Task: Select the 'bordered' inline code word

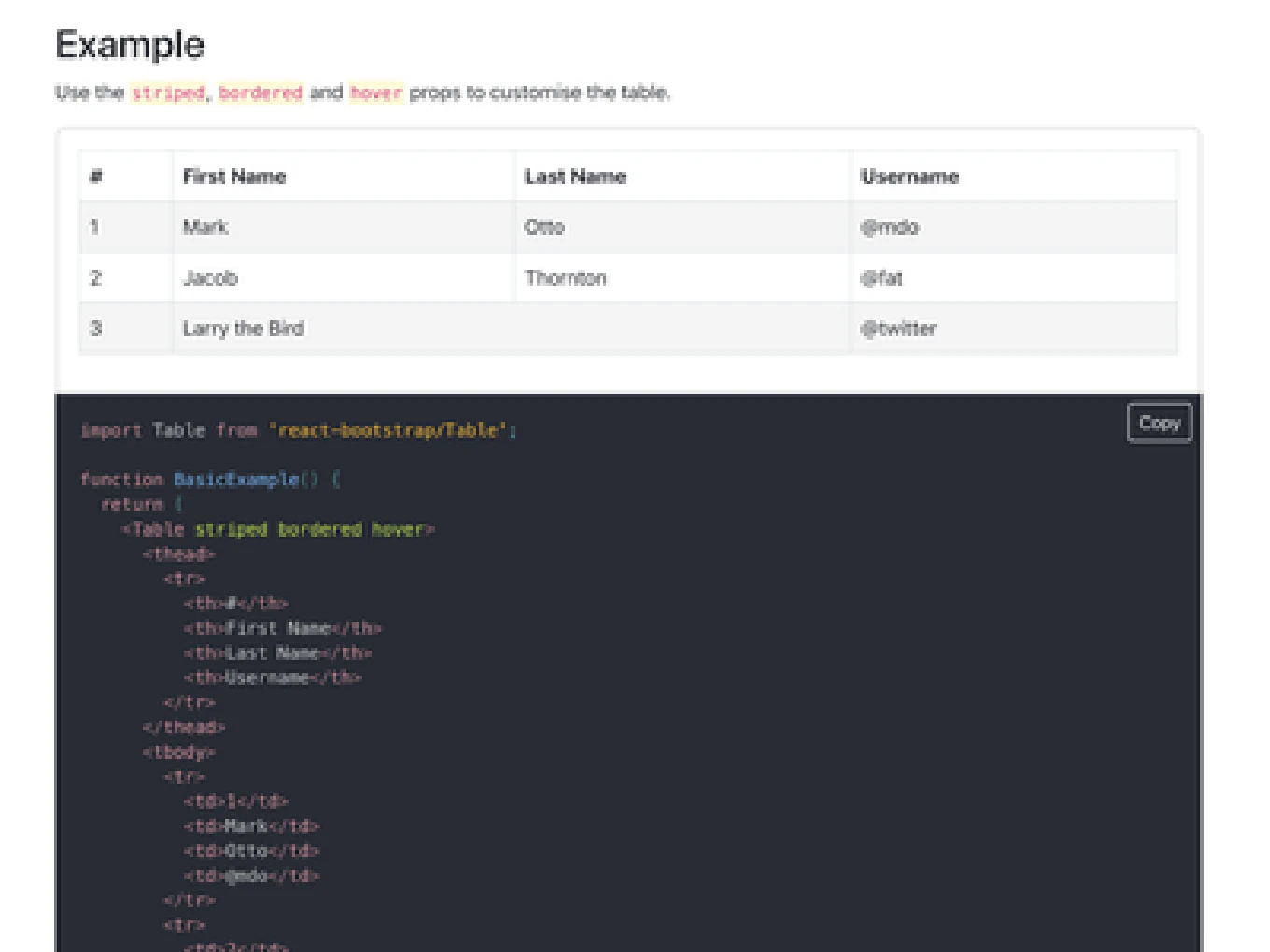Action: (x=261, y=92)
